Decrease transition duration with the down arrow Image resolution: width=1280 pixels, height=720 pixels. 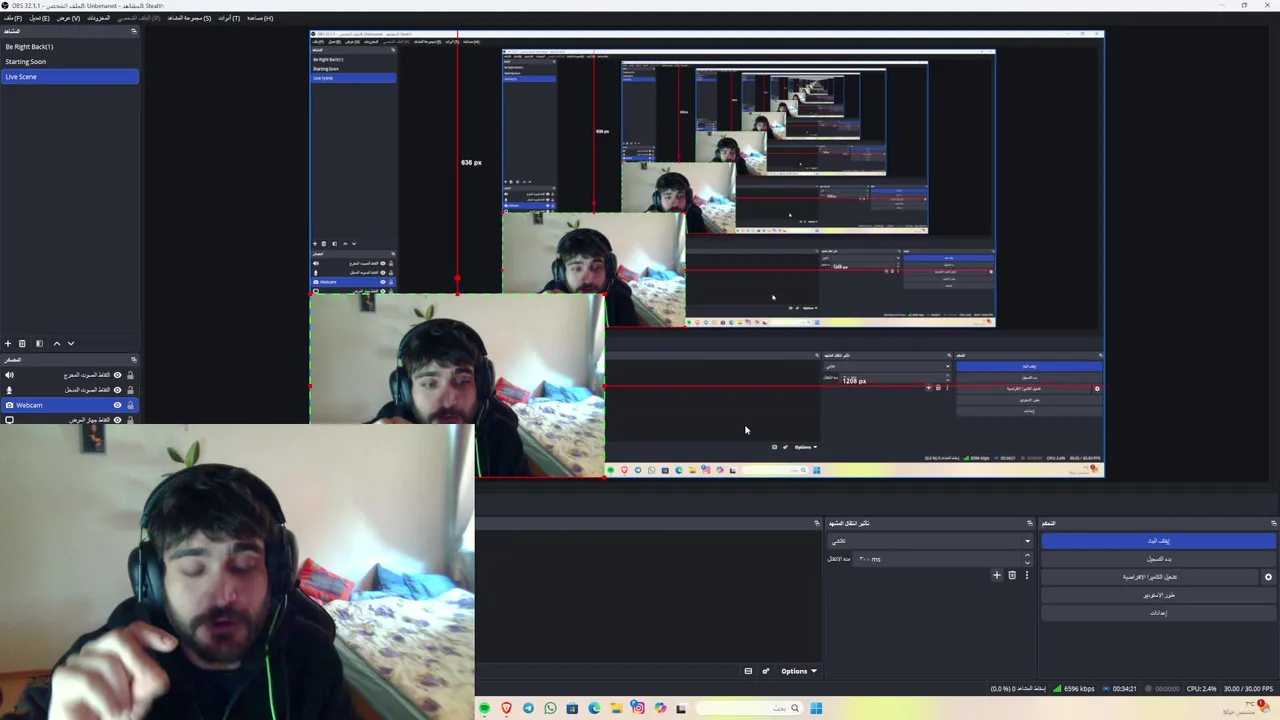(1027, 563)
